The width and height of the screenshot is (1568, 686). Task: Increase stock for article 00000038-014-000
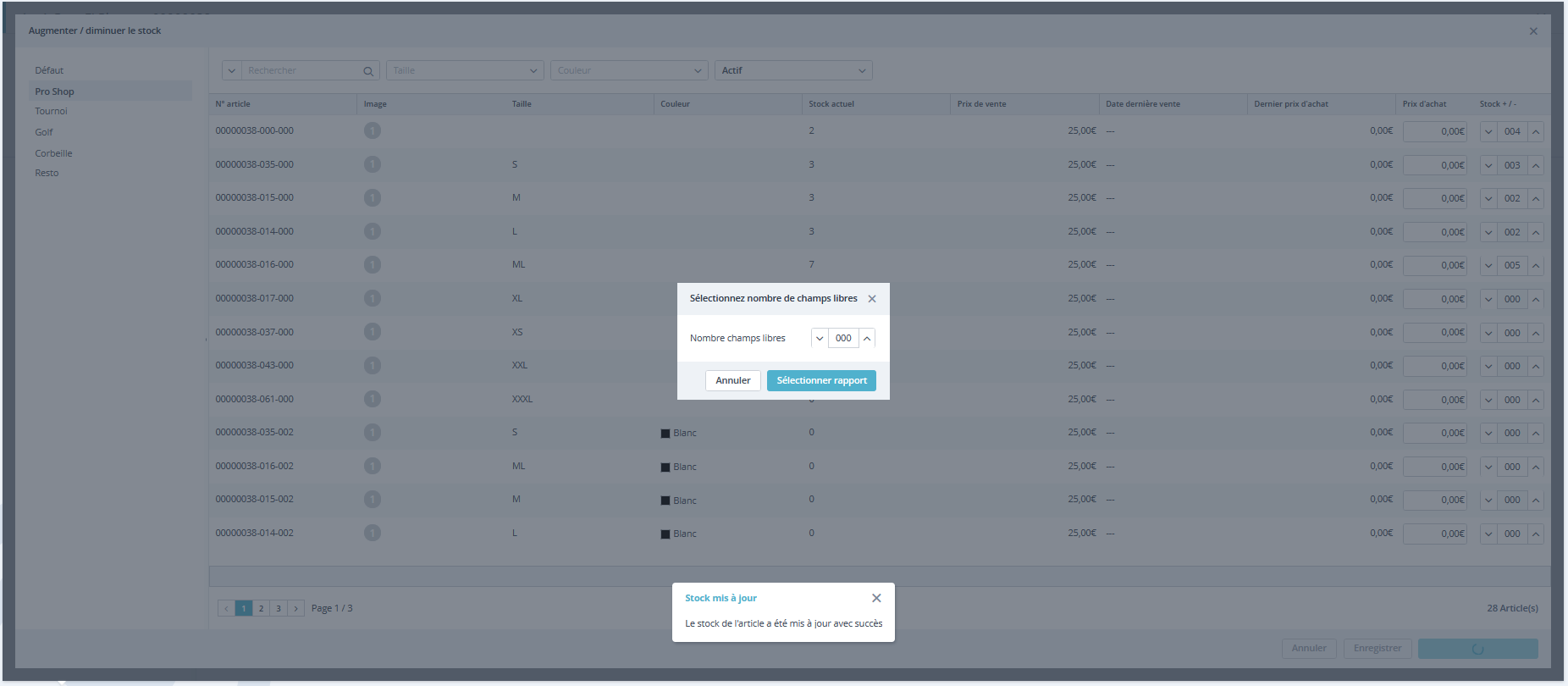point(1536,232)
